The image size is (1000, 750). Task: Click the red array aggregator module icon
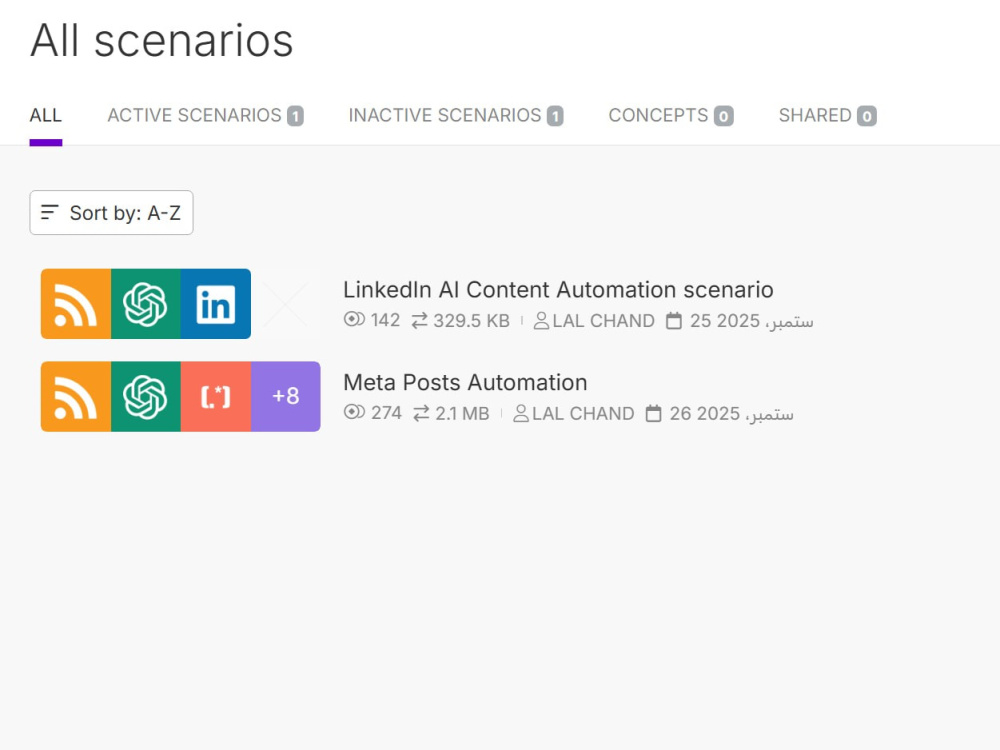(216, 397)
